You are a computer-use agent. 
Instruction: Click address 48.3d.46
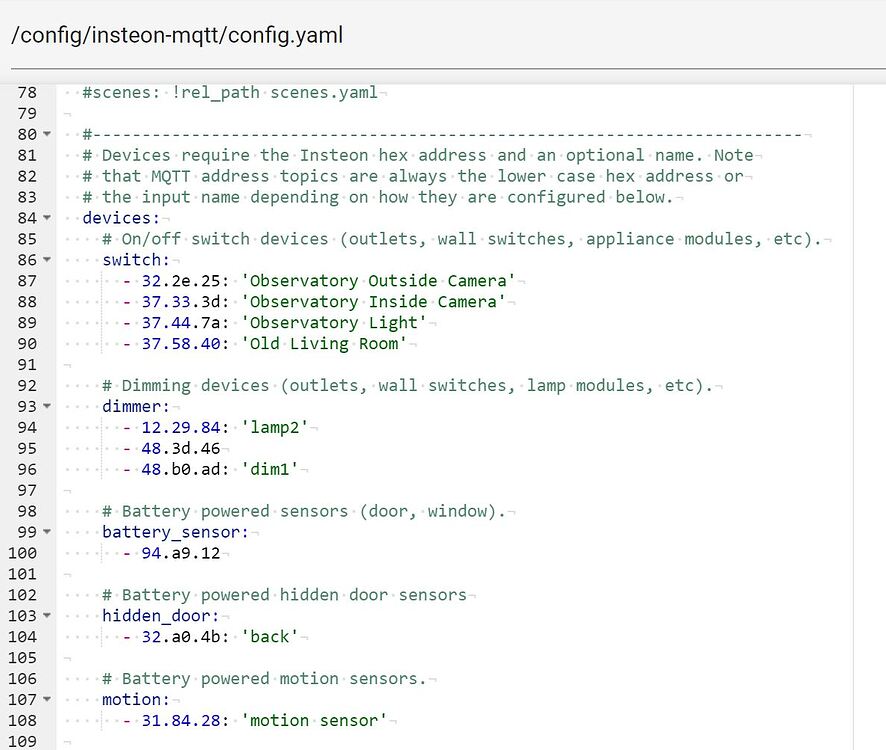181,448
